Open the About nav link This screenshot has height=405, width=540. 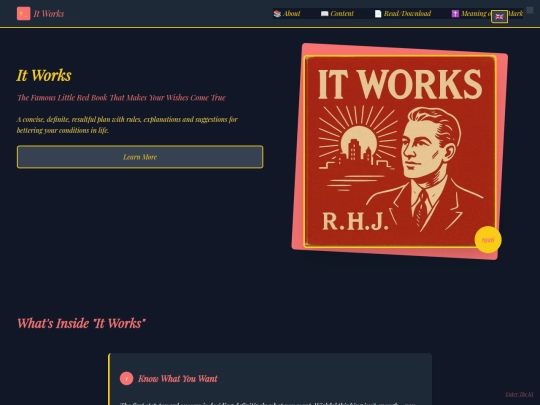(x=287, y=13)
